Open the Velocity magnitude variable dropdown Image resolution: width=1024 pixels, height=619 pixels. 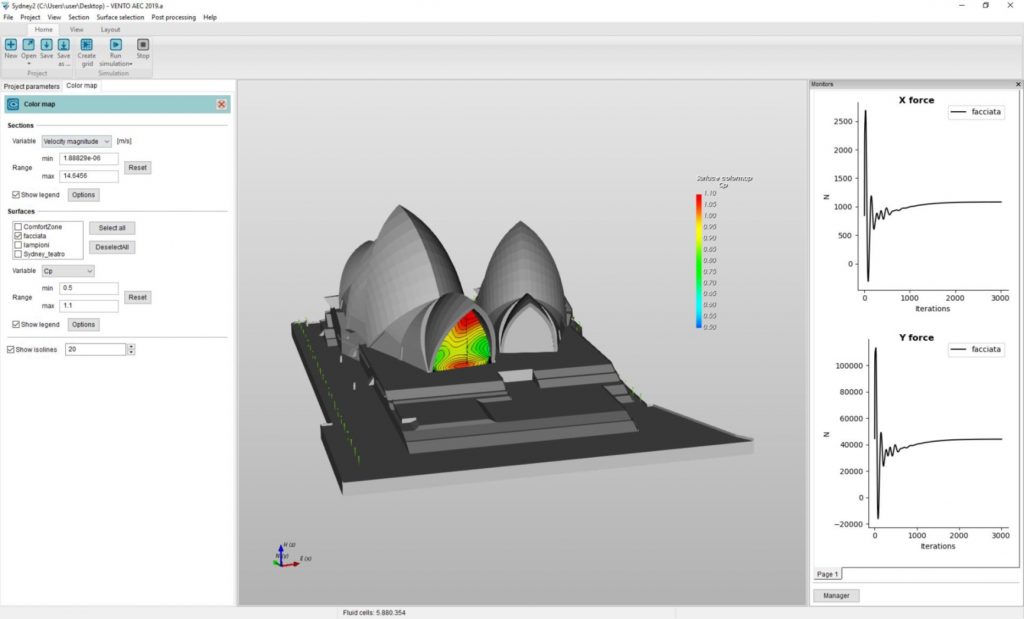(x=76, y=142)
